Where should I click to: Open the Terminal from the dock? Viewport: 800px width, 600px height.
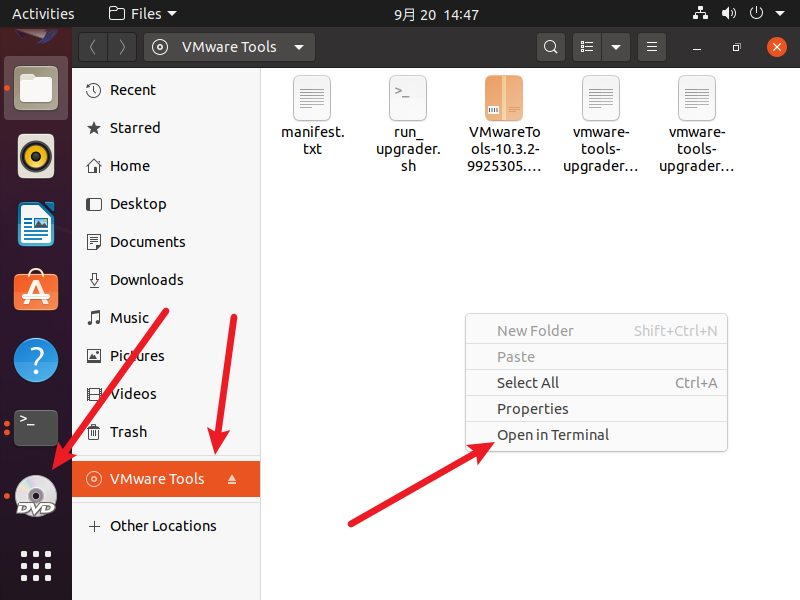(x=36, y=428)
